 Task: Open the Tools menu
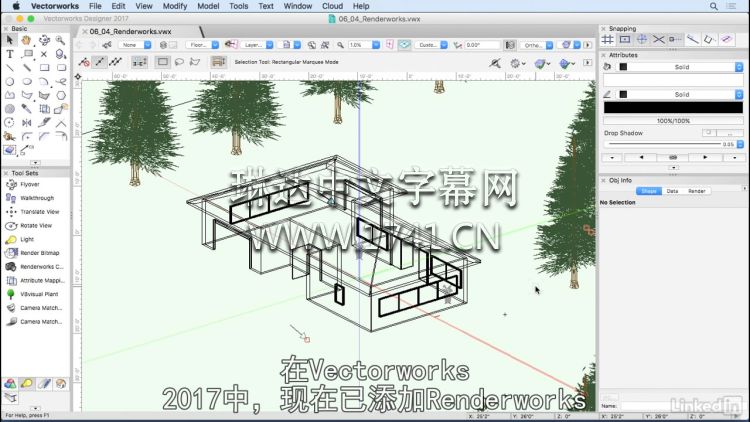tap(238, 6)
